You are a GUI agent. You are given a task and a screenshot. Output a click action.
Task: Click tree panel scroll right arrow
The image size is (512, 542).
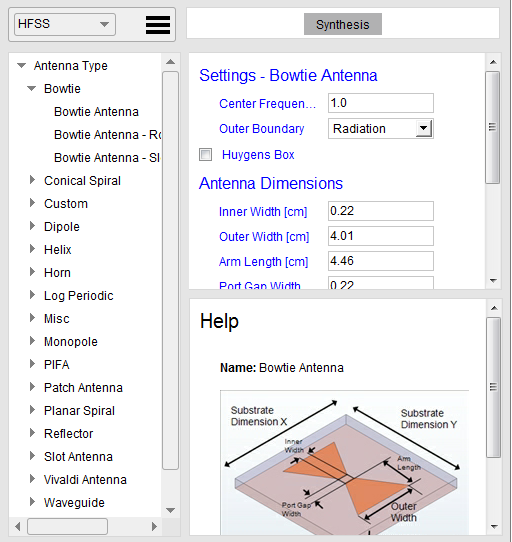pyautogui.click(x=154, y=526)
